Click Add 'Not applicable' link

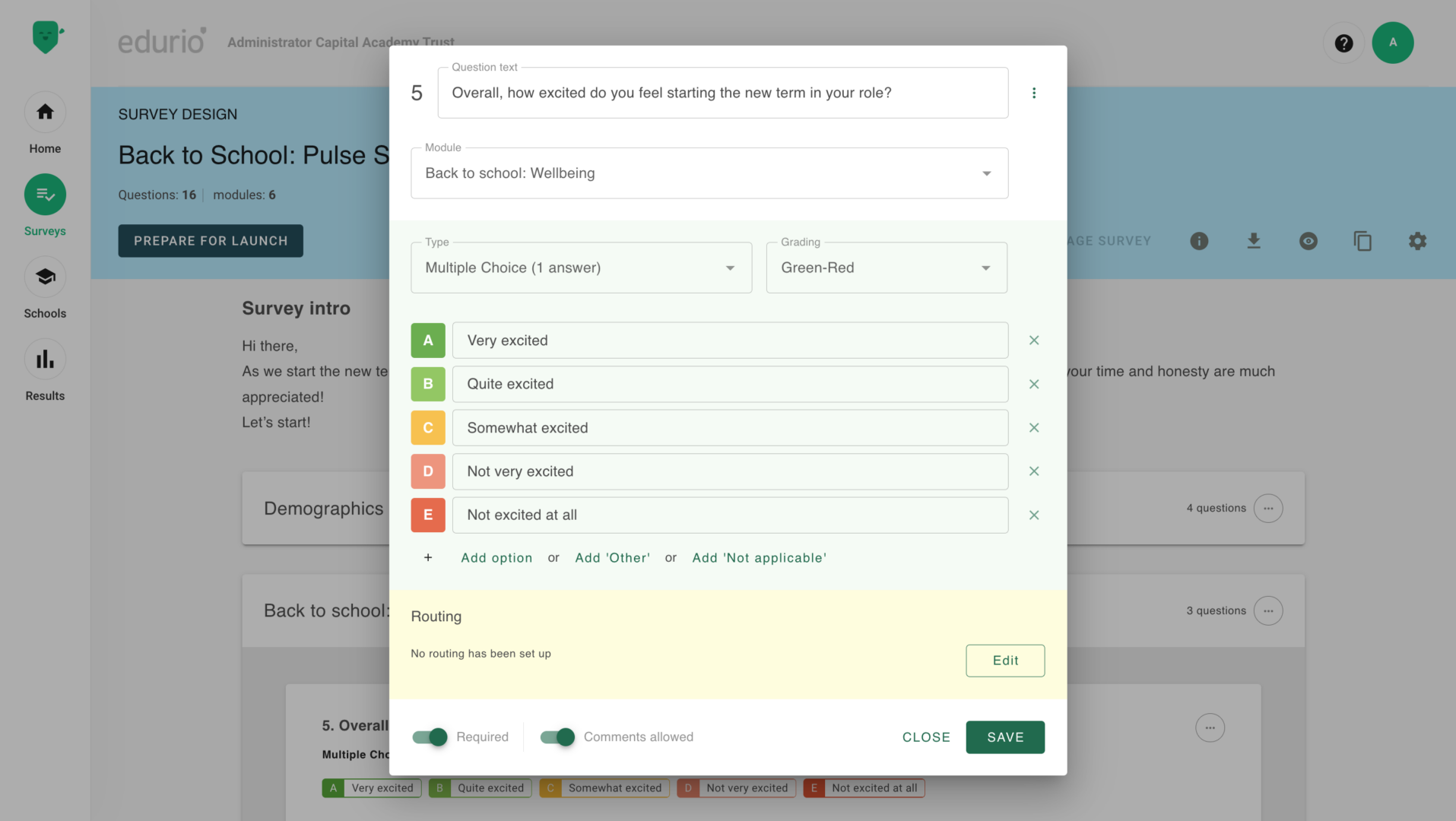759,557
